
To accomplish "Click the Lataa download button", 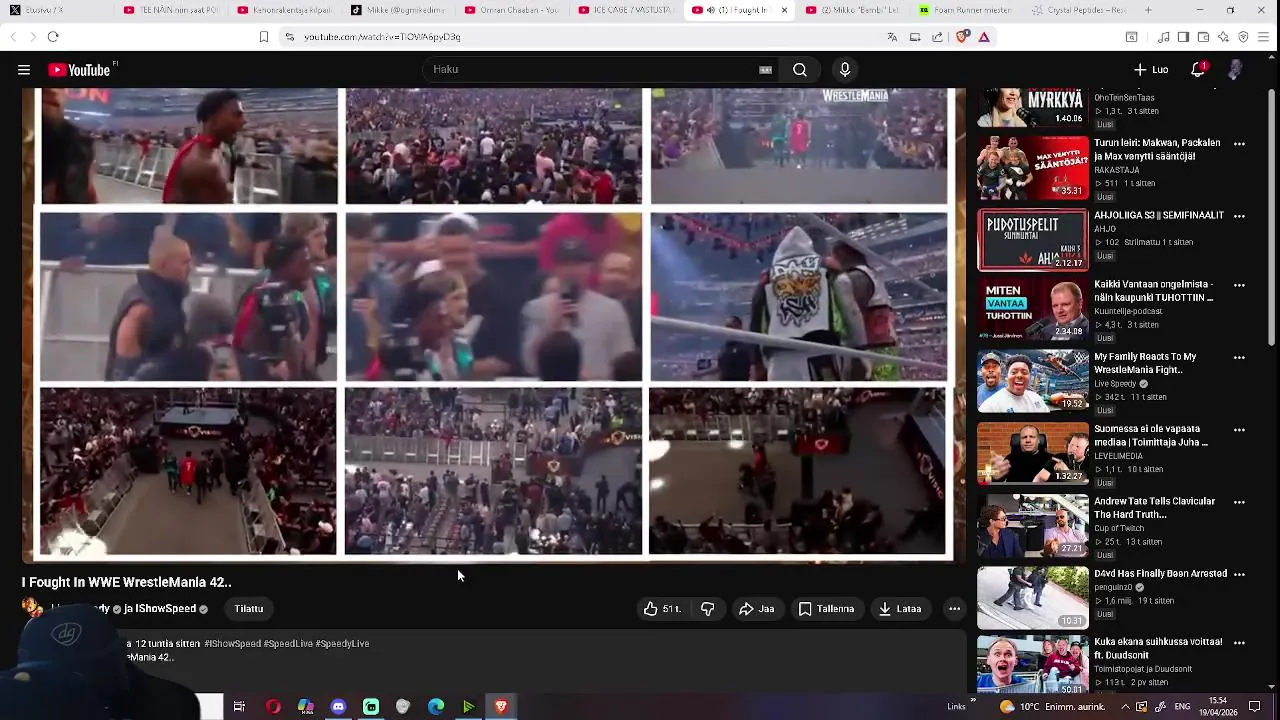I will [900, 609].
